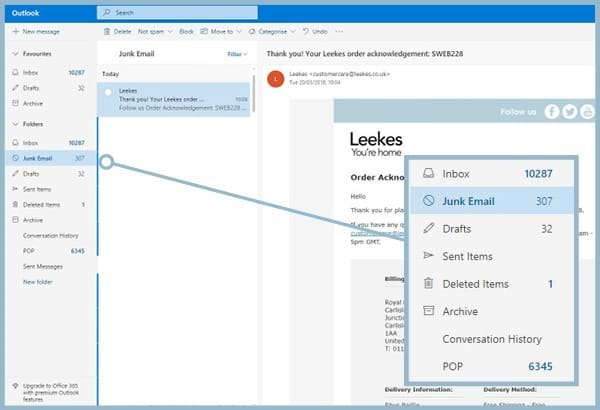The image size is (600, 410).
Task: Select Sent Items in zoomed panel
Action: 492,256
